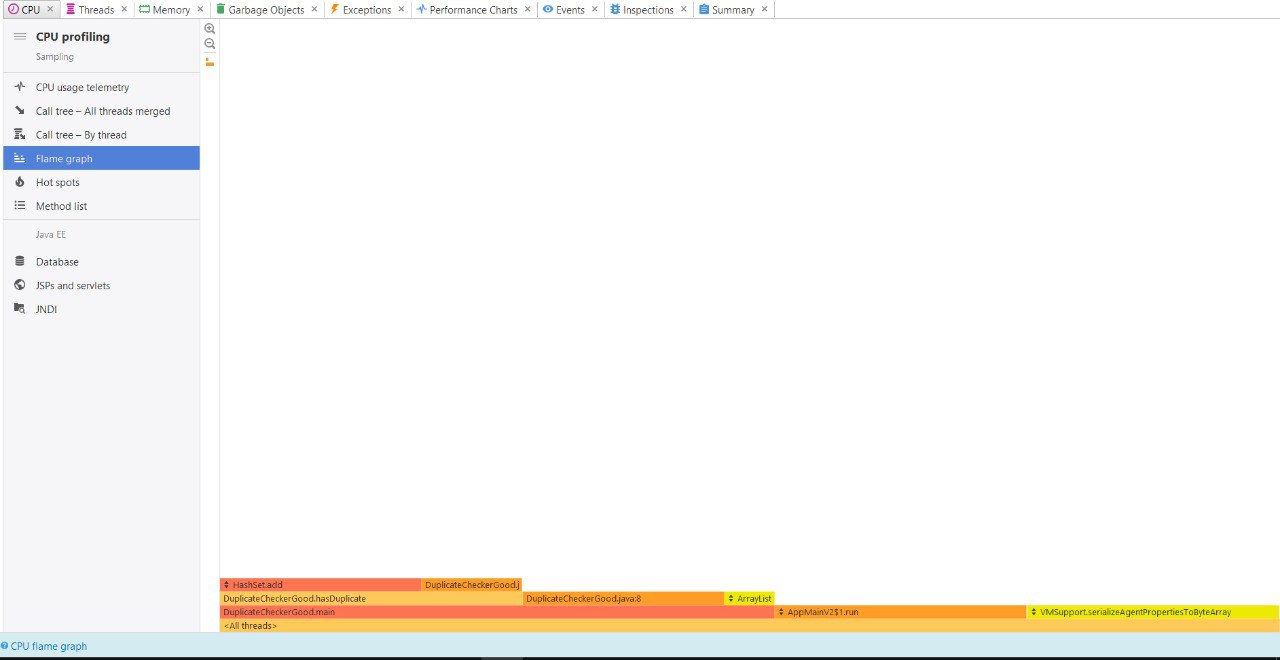The height and width of the screenshot is (660, 1280).
Task: Expand the HashSet.add frame arrows
Action: (227, 585)
